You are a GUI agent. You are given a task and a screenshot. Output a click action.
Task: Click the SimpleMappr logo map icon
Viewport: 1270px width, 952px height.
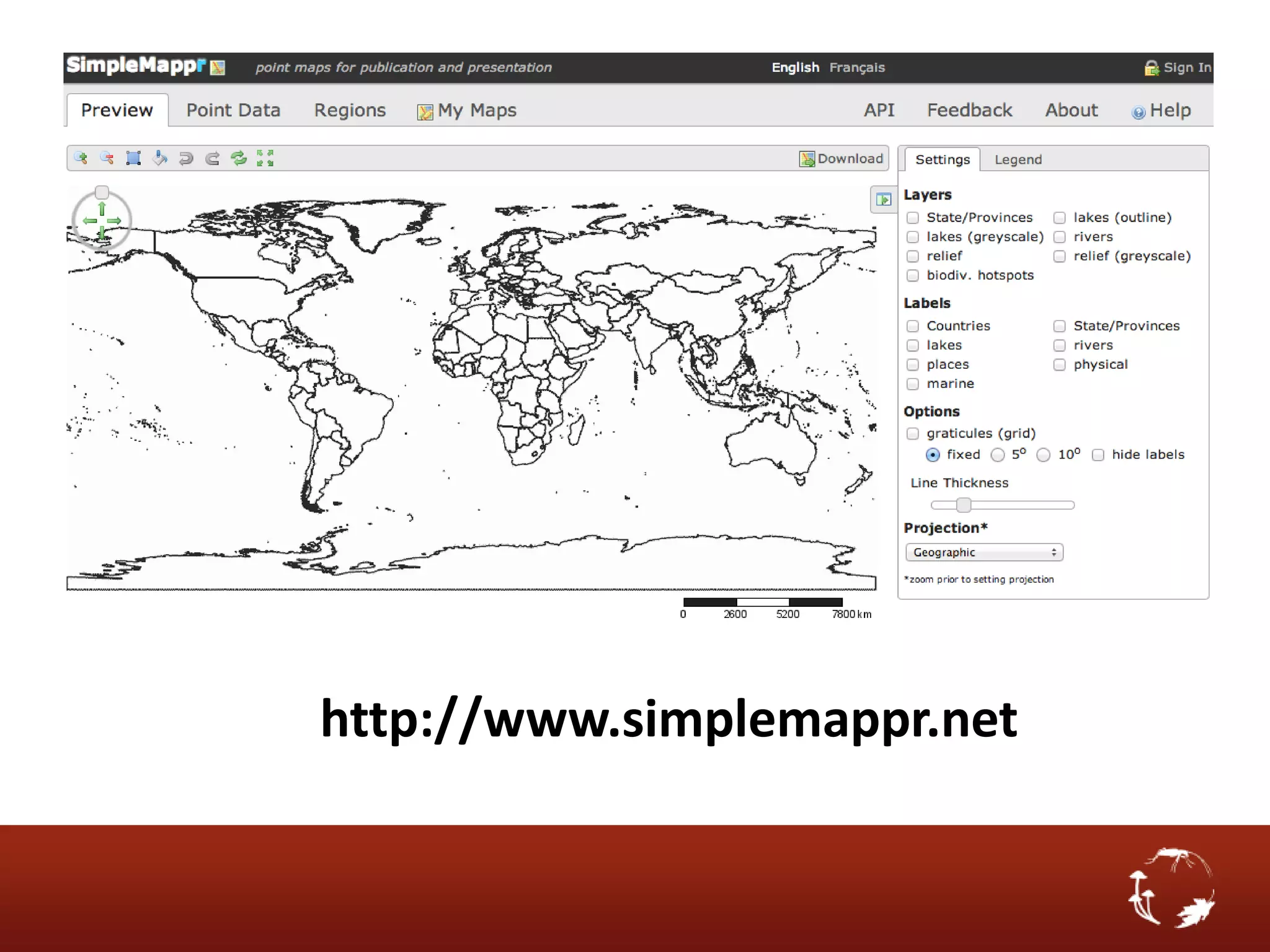[x=218, y=67]
